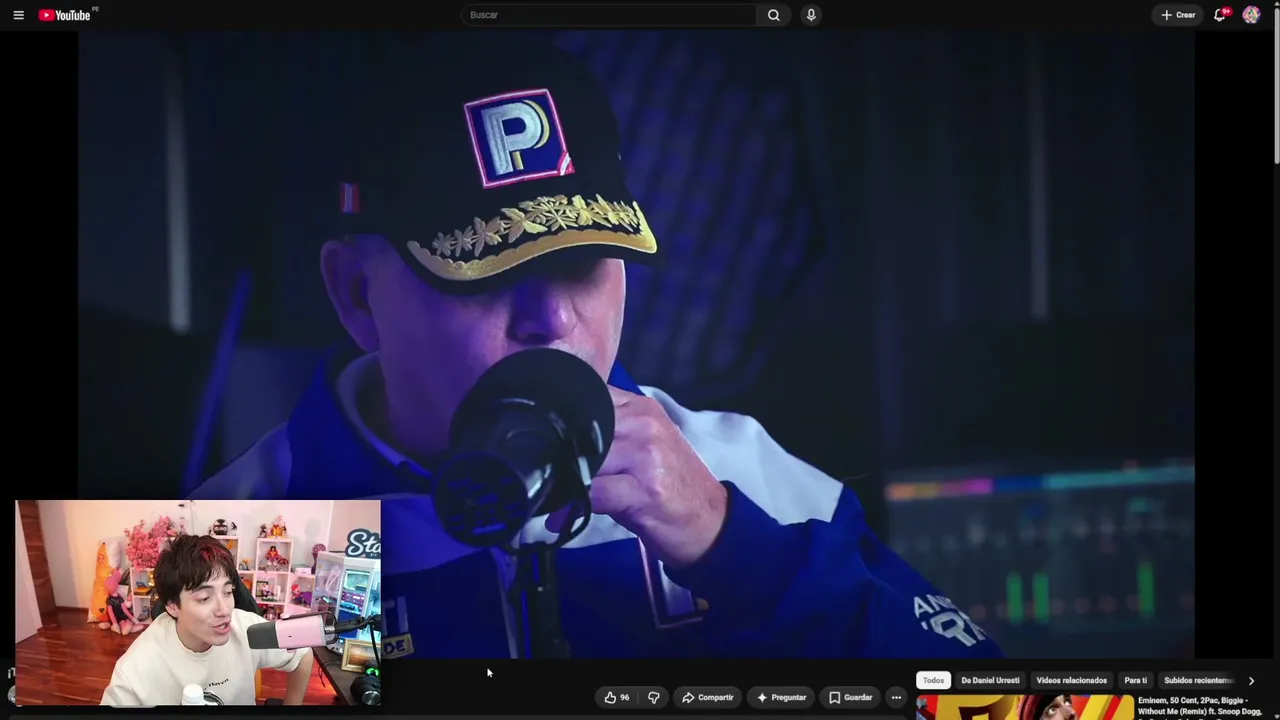Viewport: 1280px width, 720px height.
Task: Open the YouTube hamburger guide menu
Action: [18, 15]
